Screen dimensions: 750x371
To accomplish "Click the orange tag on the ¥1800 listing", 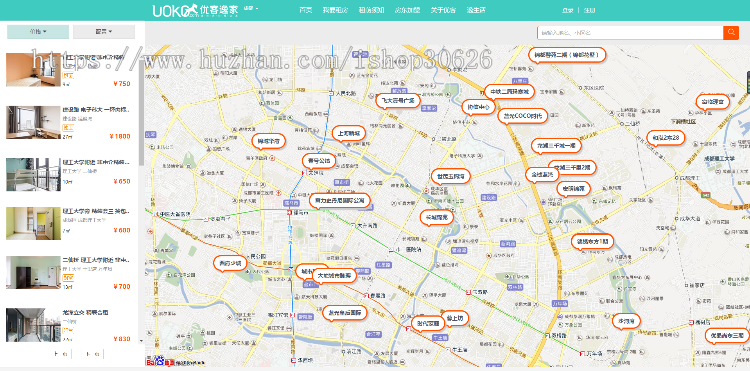I will click(x=68, y=128).
